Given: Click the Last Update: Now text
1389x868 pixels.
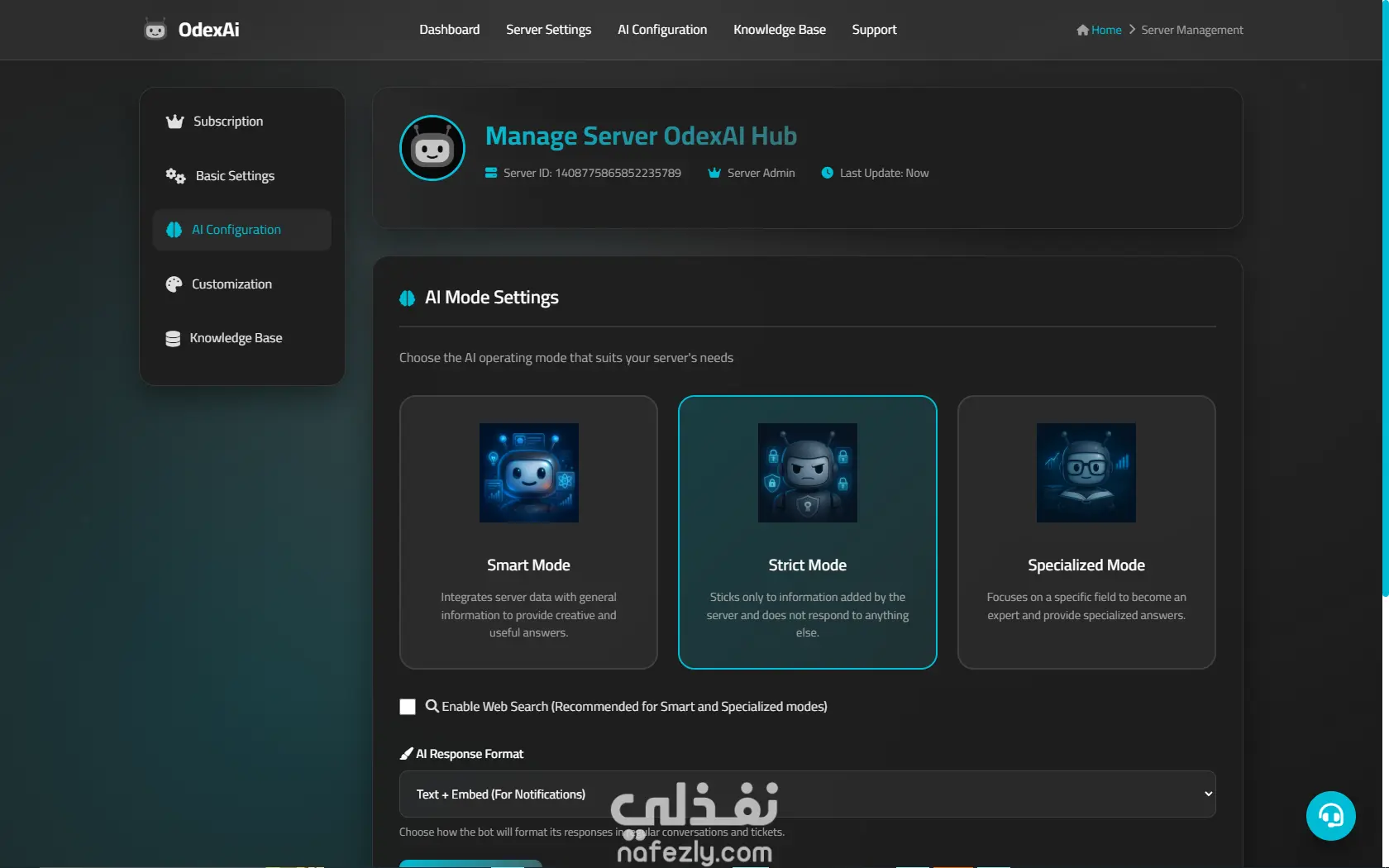Looking at the screenshot, I should click(885, 173).
